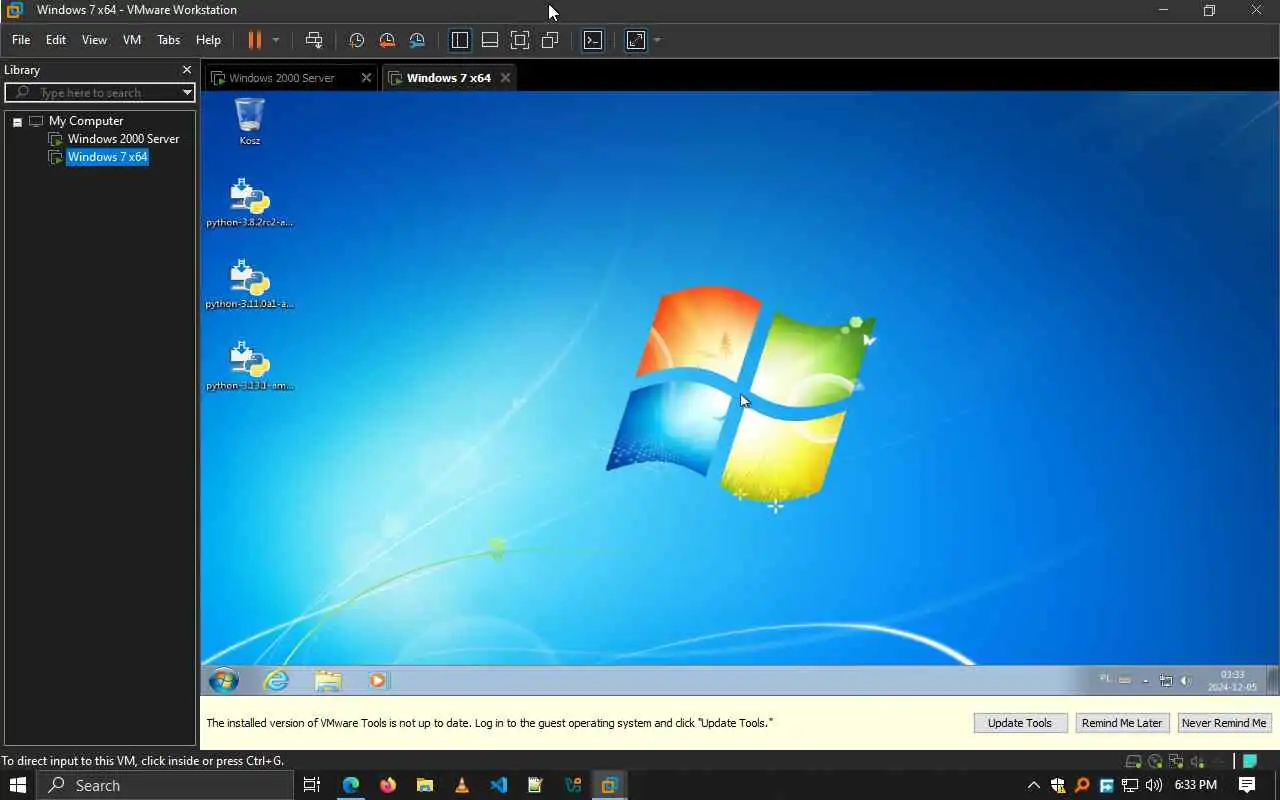Screen dimensions: 1280x800
Task: Open VLC media player on host taskbar
Action: click(462, 785)
